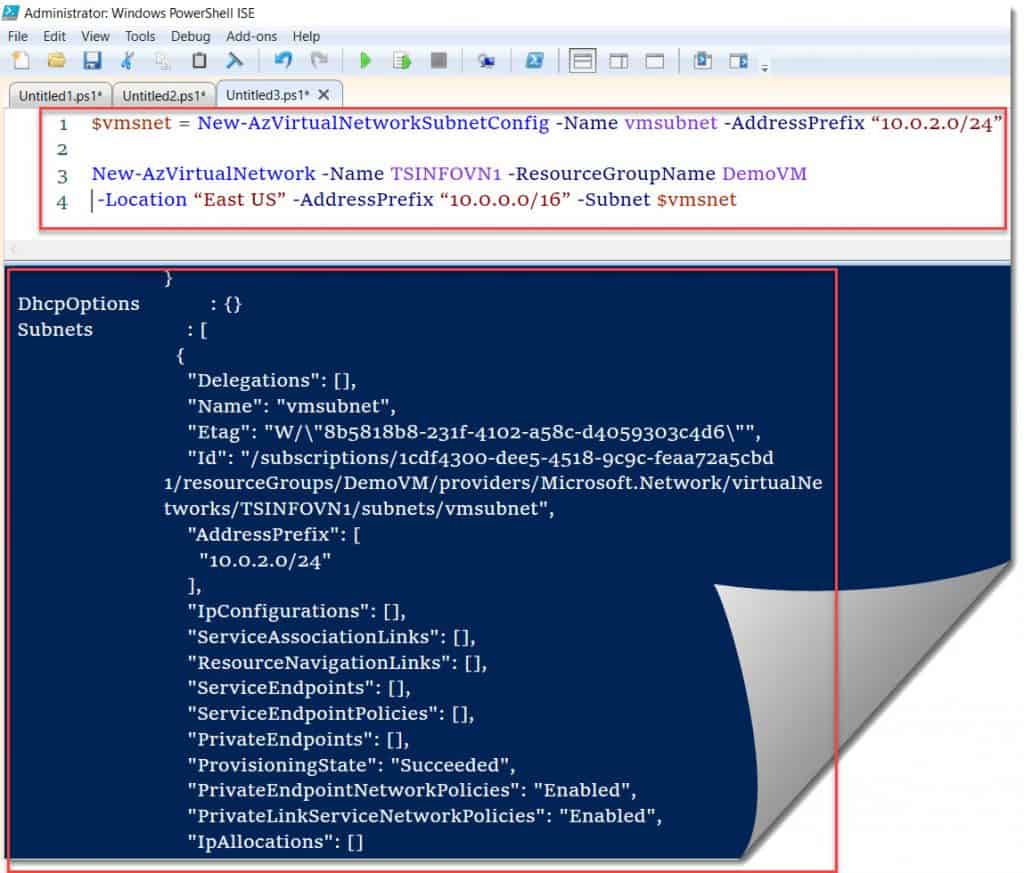Click the Save icon to save the script
The height and width of the screenshot is (873, 1024).
tap(92, 60)
